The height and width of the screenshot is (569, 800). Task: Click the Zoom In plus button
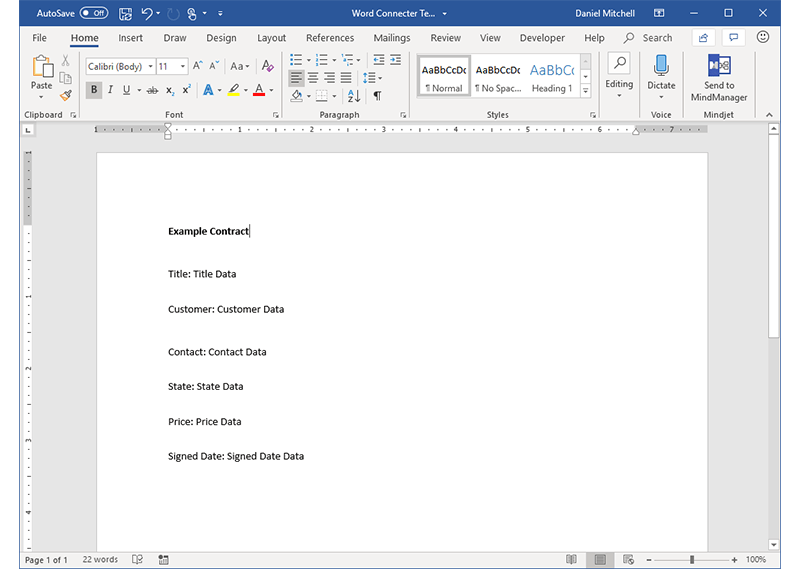(x=734, y=560)
